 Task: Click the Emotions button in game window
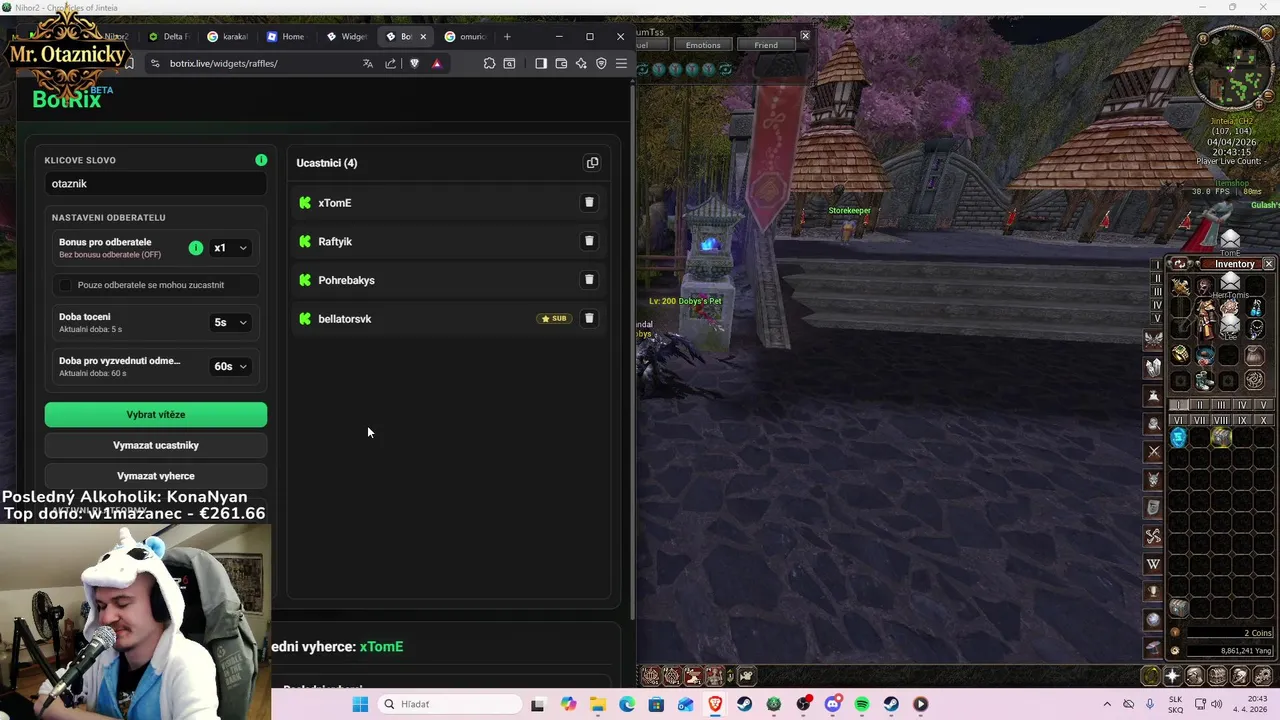point(703,45)
